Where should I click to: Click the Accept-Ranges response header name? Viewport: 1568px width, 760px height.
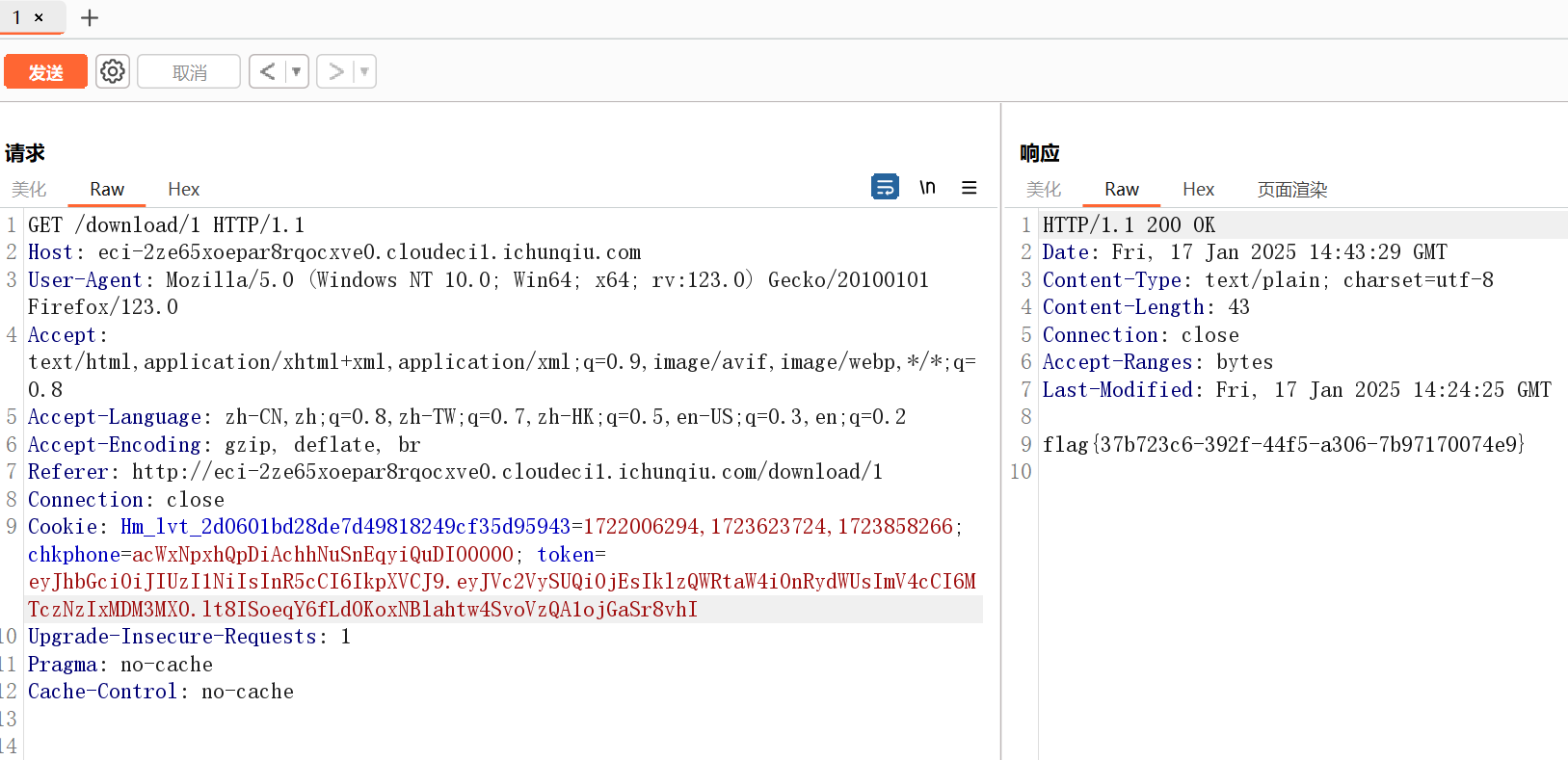(x=1117, y=362)
